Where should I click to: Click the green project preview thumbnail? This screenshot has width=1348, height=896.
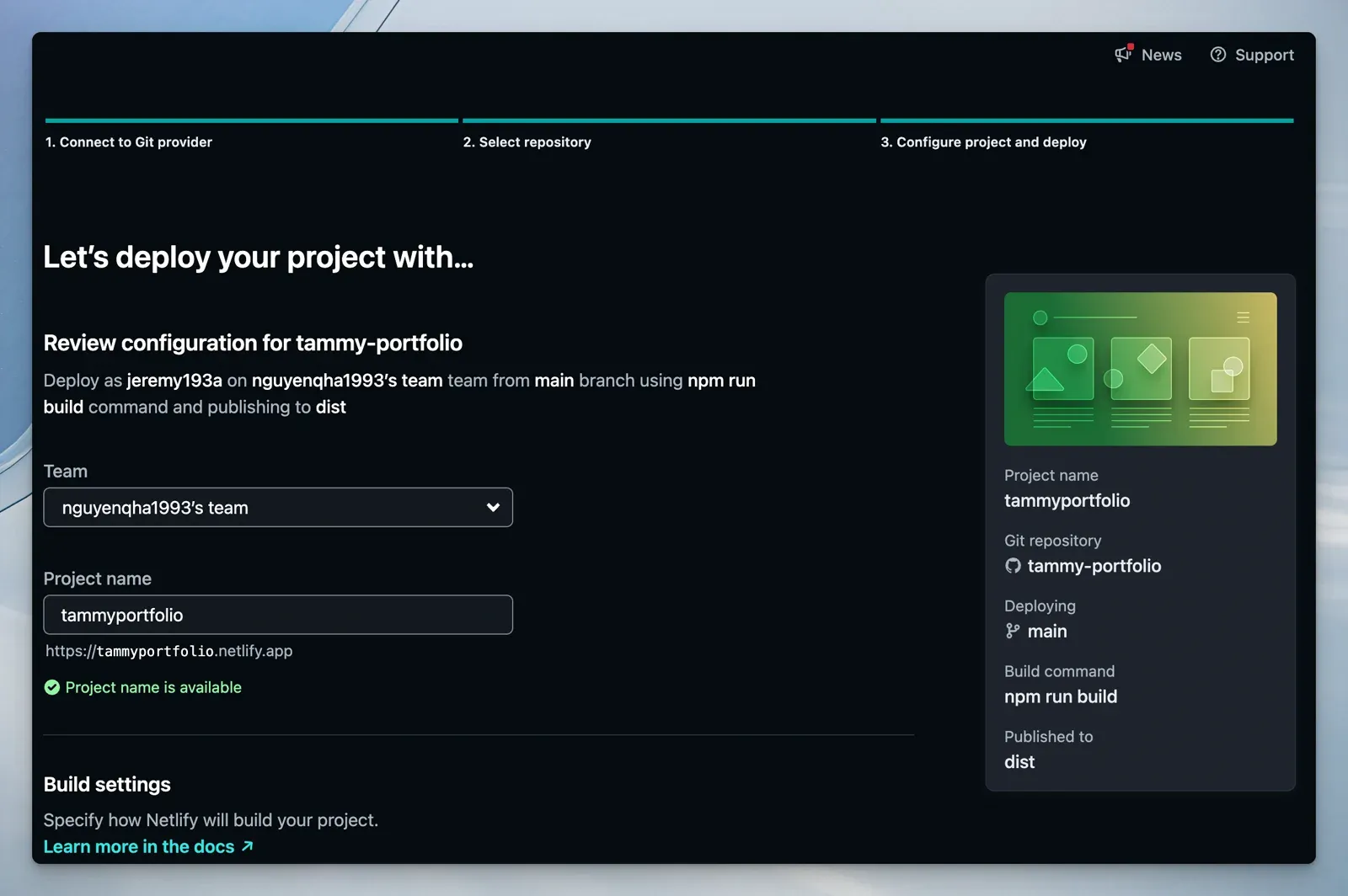[x=1140, y=369]
